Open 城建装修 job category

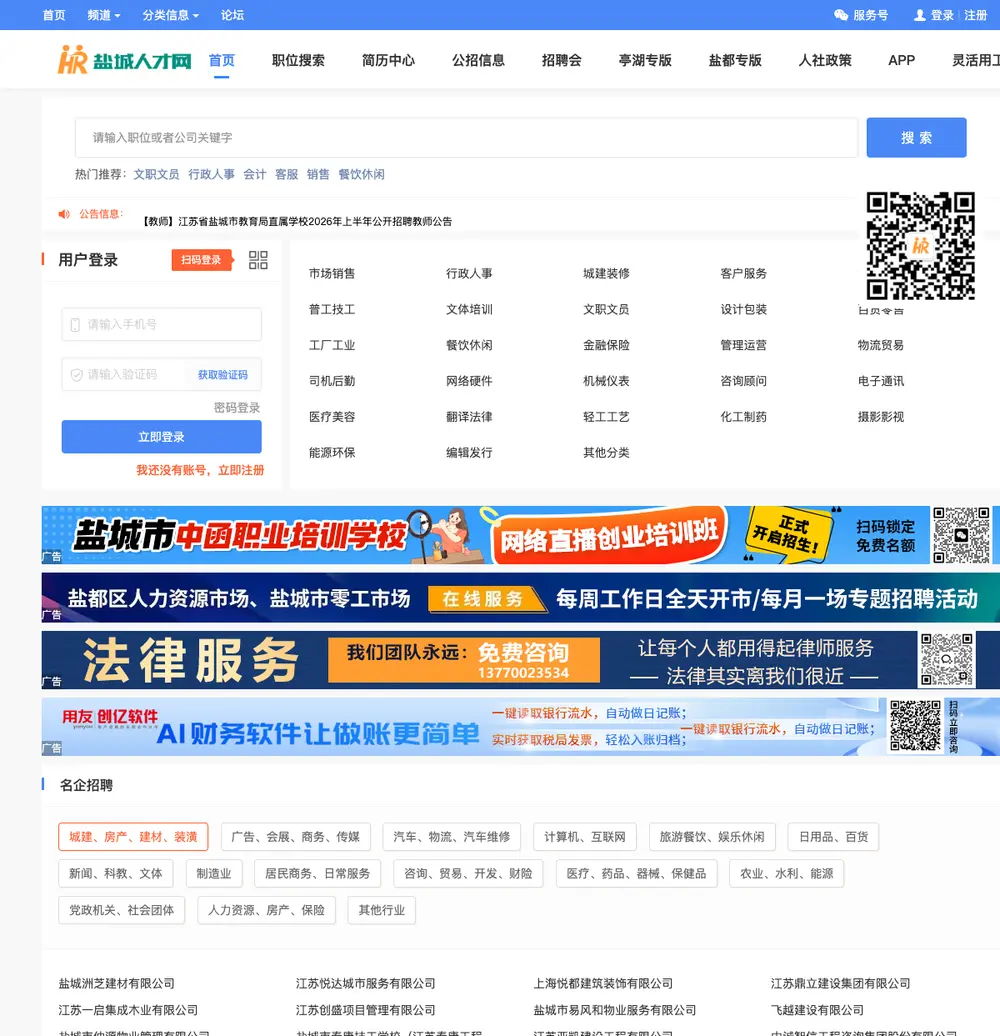coord(606,274)
